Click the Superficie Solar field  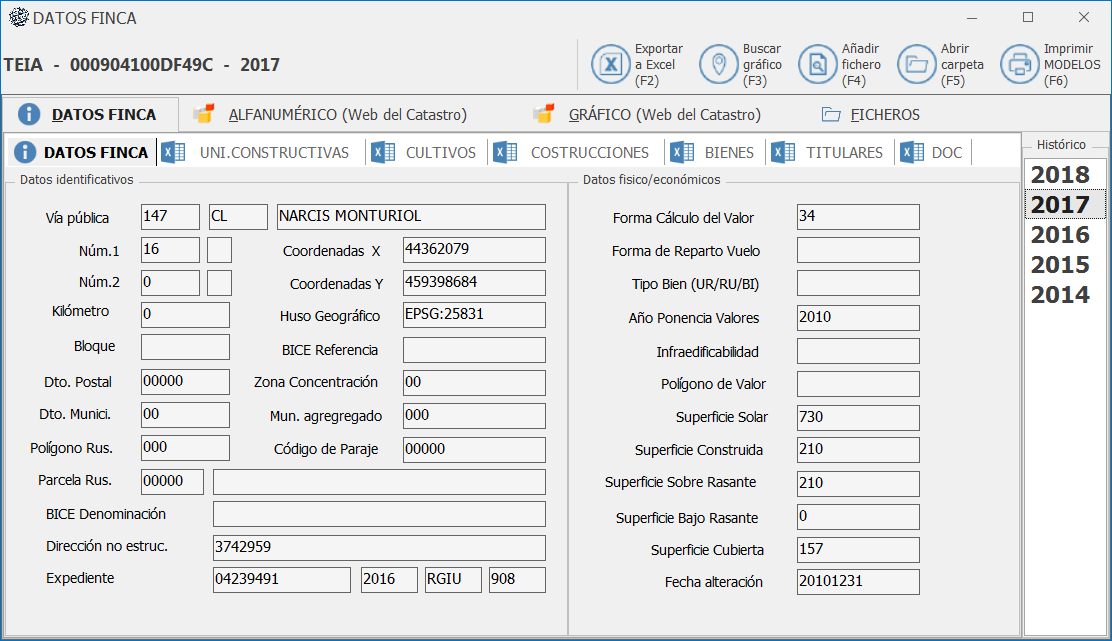point(858,417)
